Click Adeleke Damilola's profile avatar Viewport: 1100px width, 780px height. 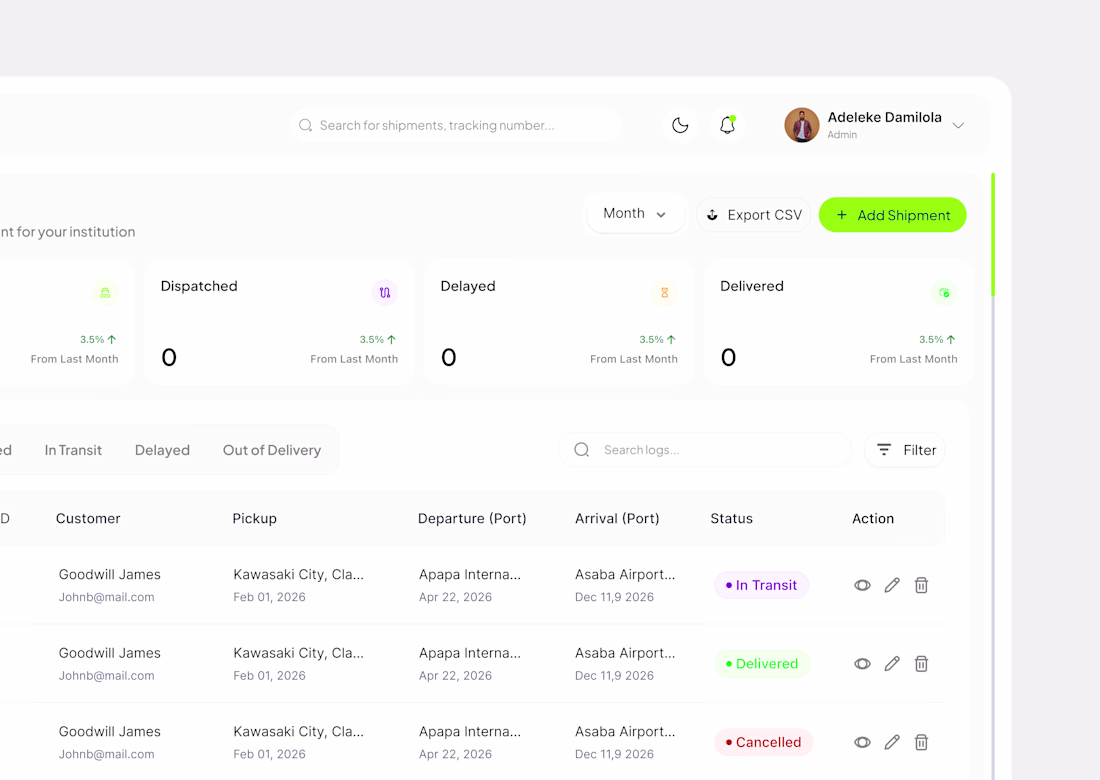point(802,125)
